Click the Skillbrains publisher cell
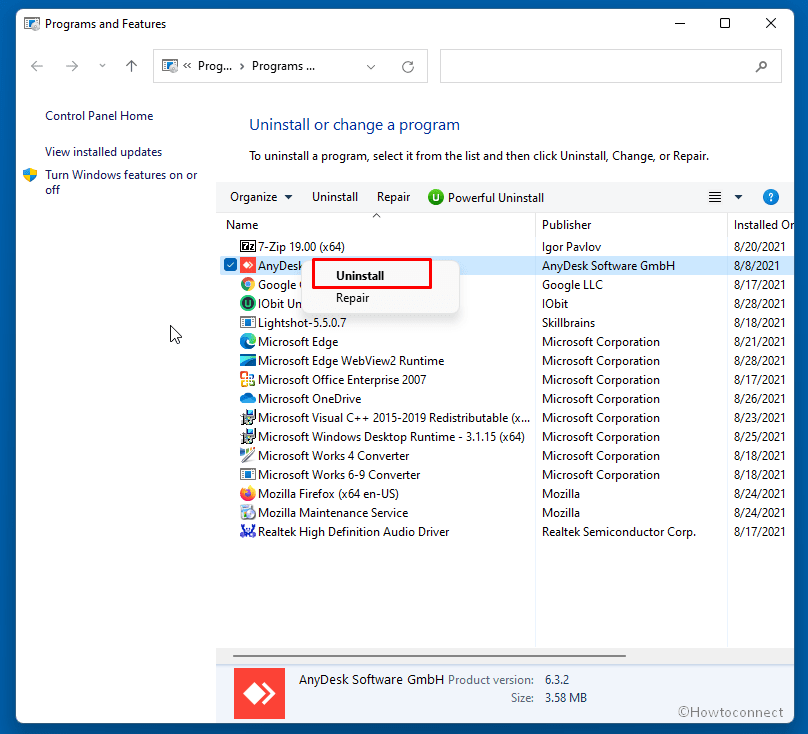Image resolution: width=808 pixels, height=734 pixels. [x=568, y=323]
